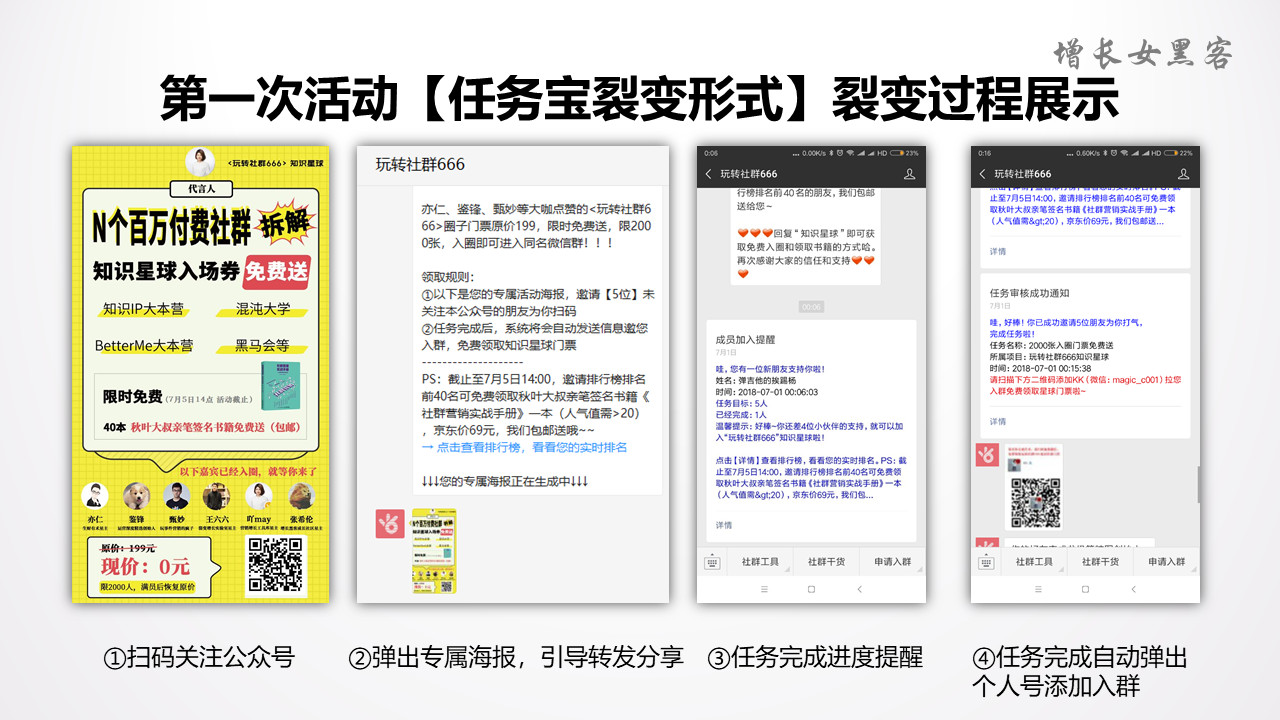Select 社群工具 tab in 任务审核成功通知 chat
Screen dimensions: 1280x720
(1034, 562)
